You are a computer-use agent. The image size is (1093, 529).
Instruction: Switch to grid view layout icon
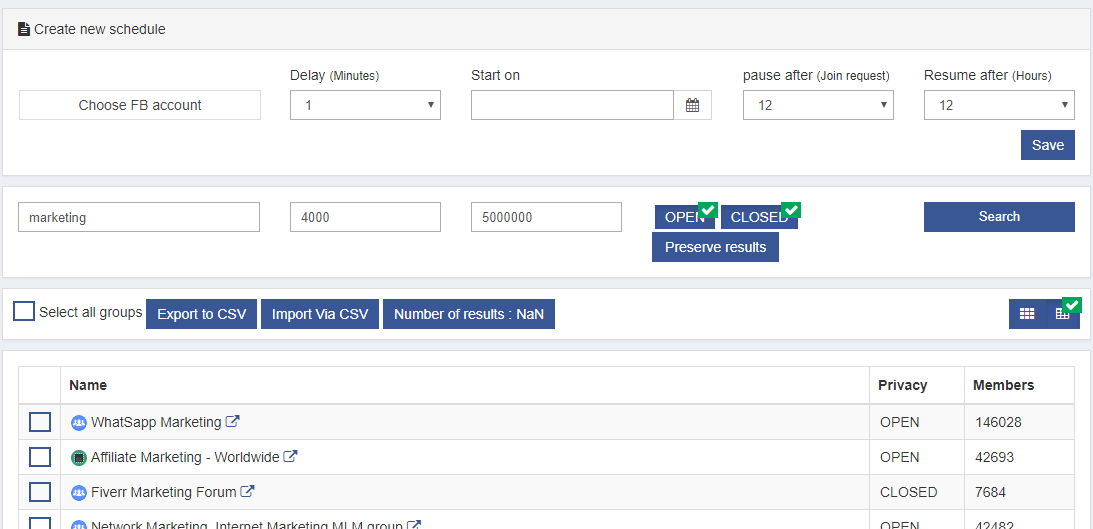click(1026, 314)
